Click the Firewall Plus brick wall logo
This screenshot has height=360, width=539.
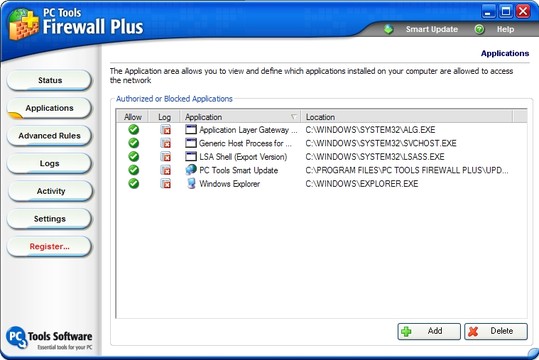pos(23,25)
